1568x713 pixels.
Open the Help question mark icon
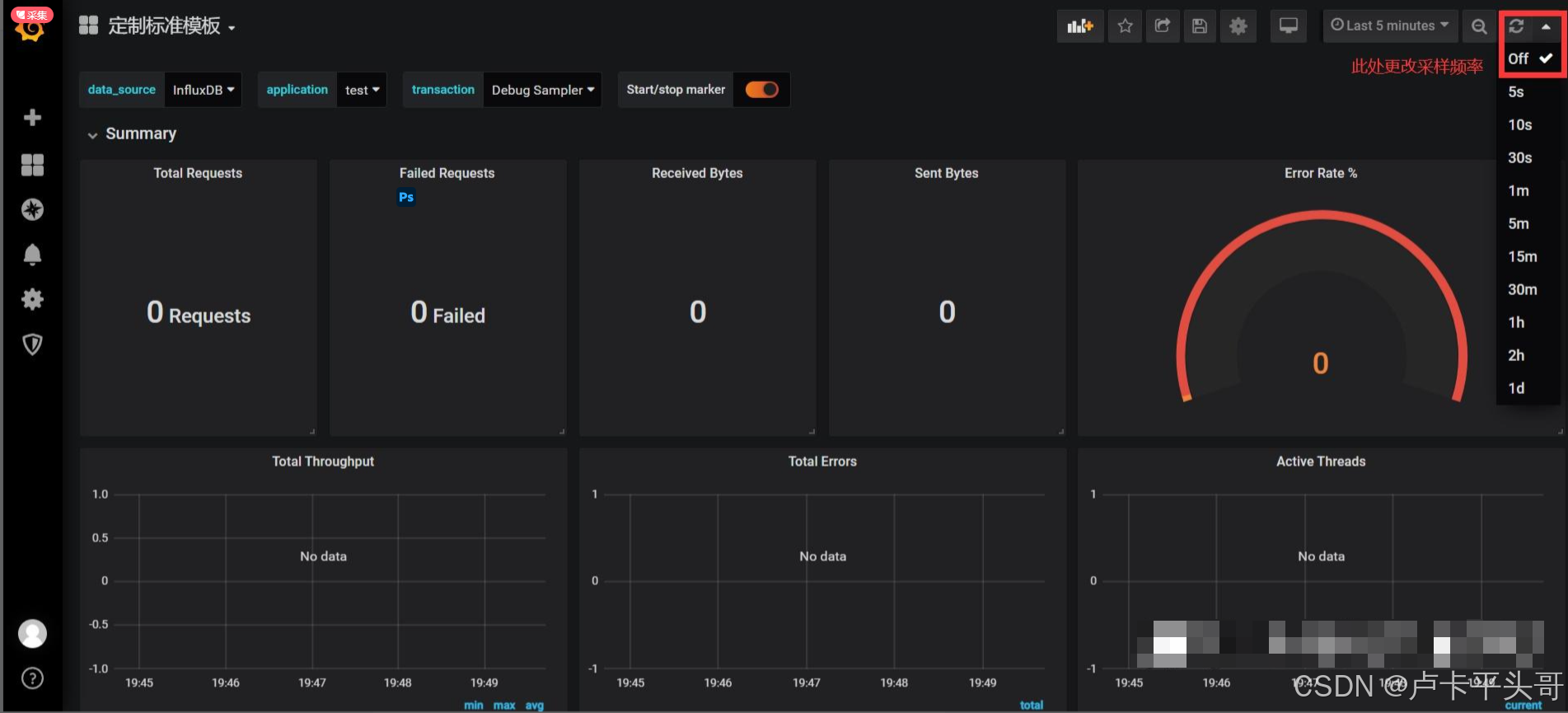tap(32, 678)
